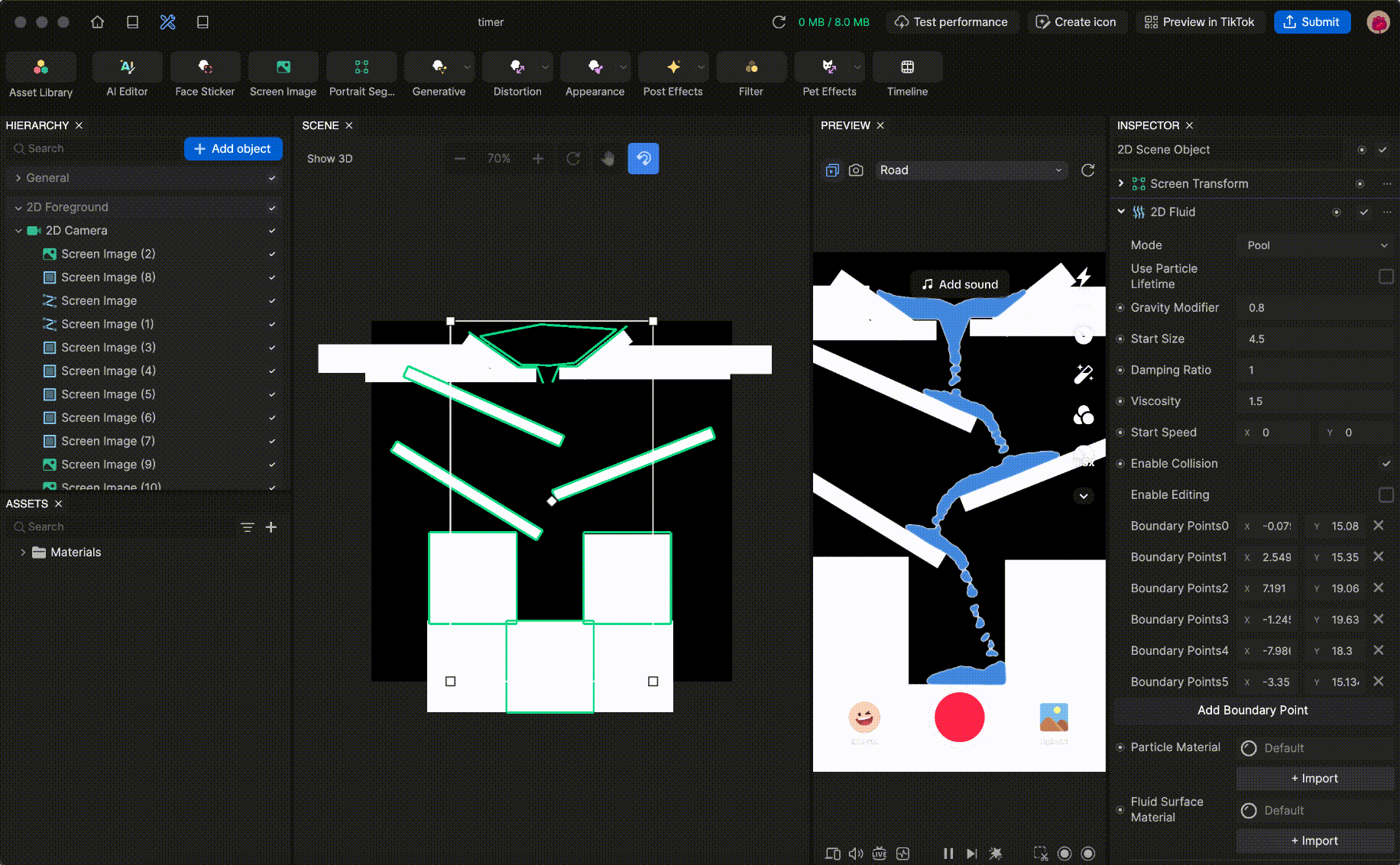Select Screen Image (5) in hierarchy
This screenshot has width=1400, height=865.
coord(108,394)
